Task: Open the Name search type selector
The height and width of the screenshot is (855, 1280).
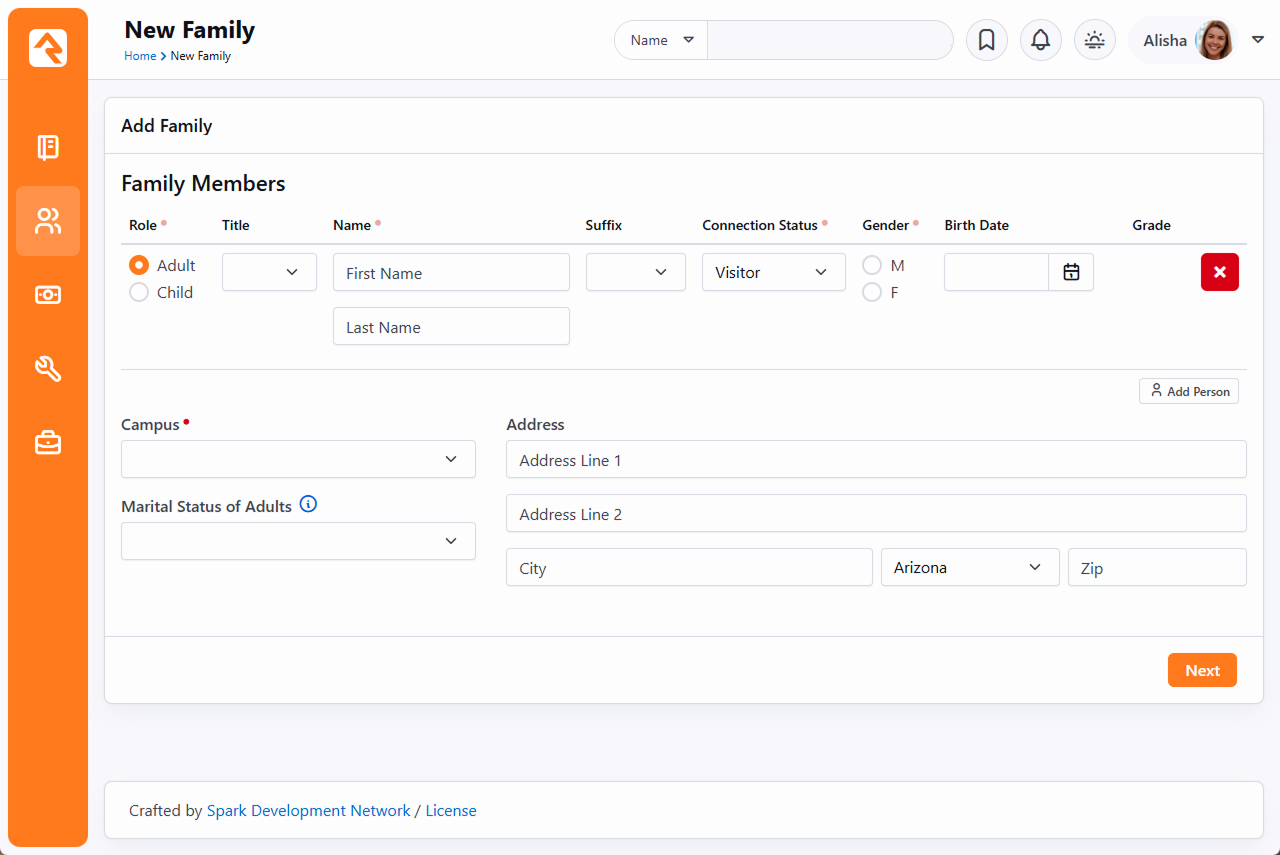Action: [x=661, y=40]
